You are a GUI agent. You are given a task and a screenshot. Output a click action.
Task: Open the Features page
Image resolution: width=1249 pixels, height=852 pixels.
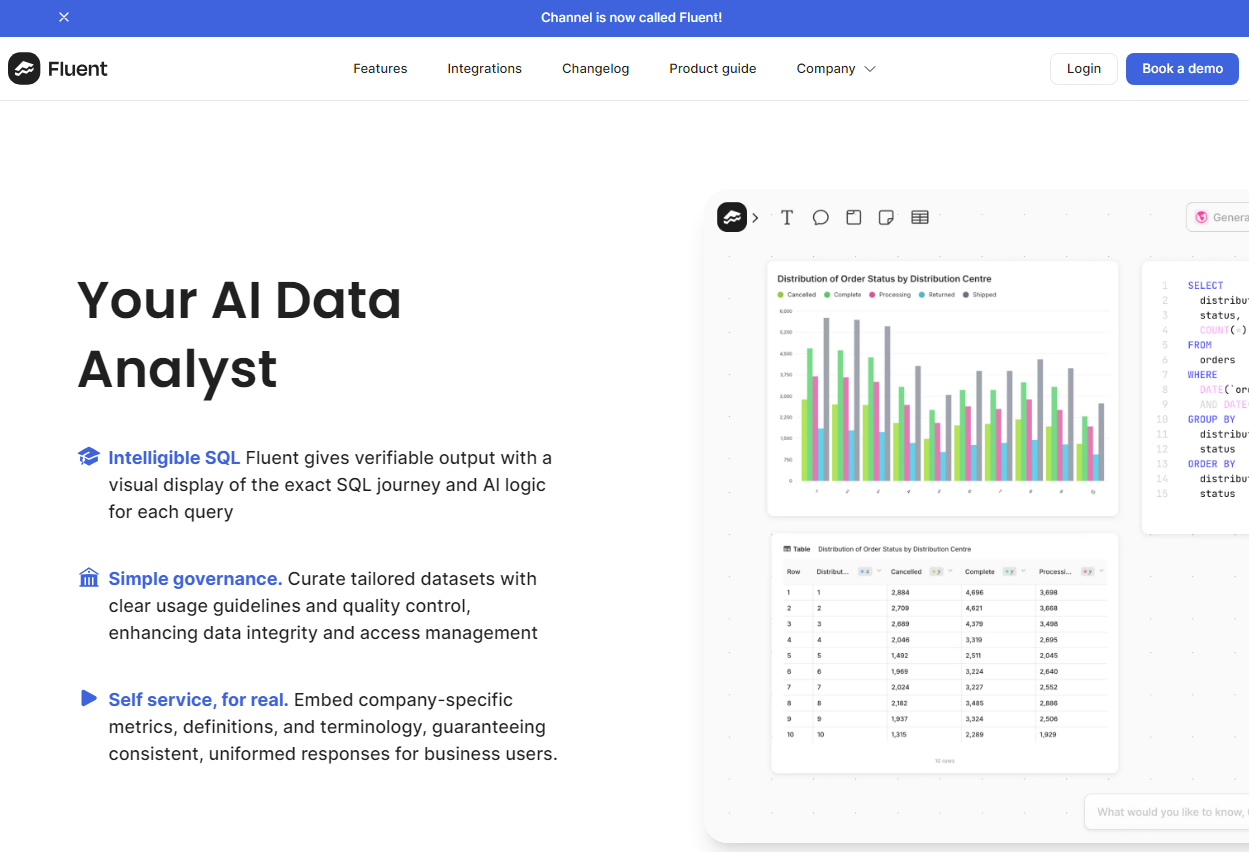tap(380, 69)
